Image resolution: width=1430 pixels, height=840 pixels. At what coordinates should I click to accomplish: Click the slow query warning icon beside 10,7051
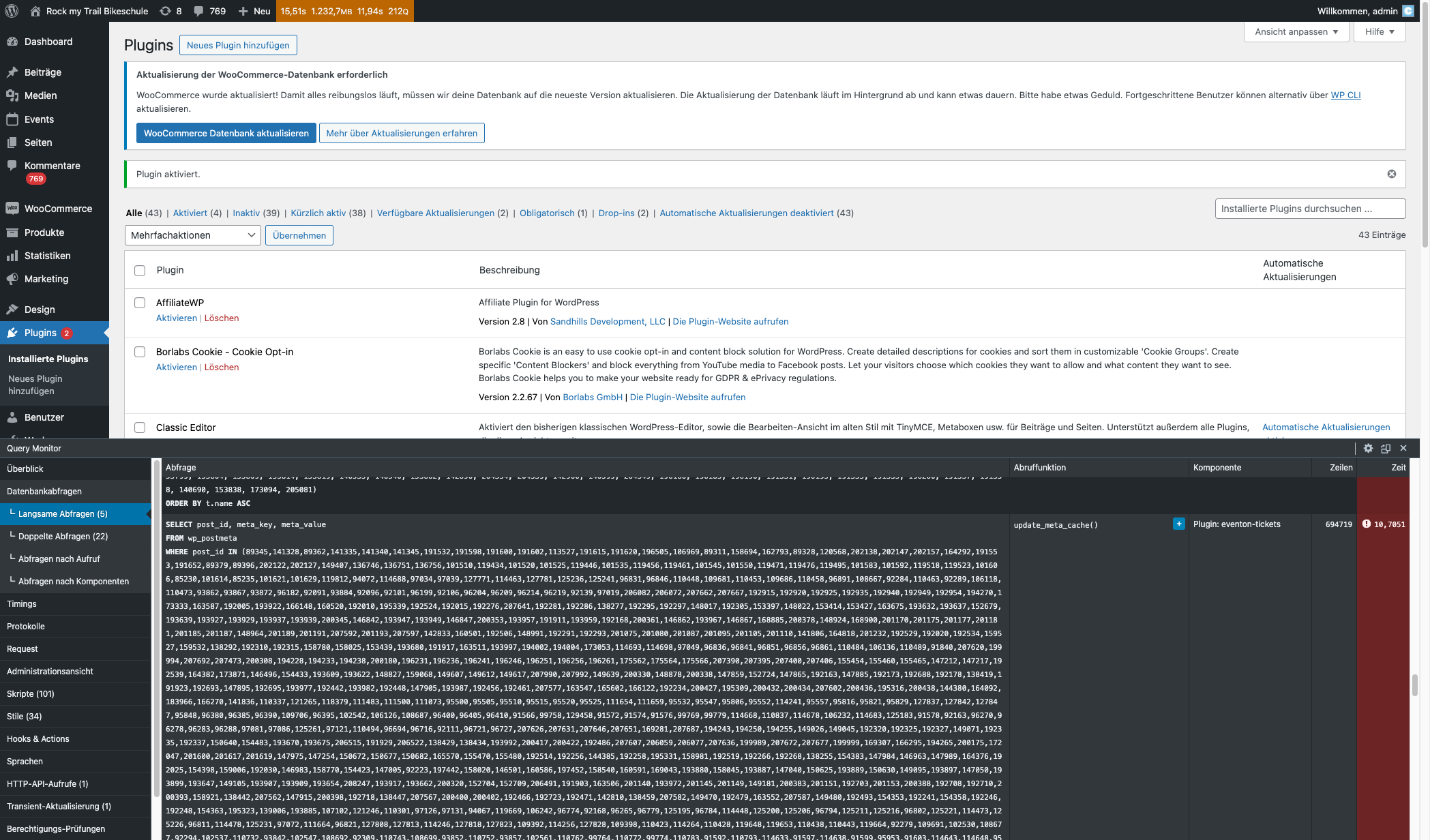pyautogui.click(x=1367, y=524)
